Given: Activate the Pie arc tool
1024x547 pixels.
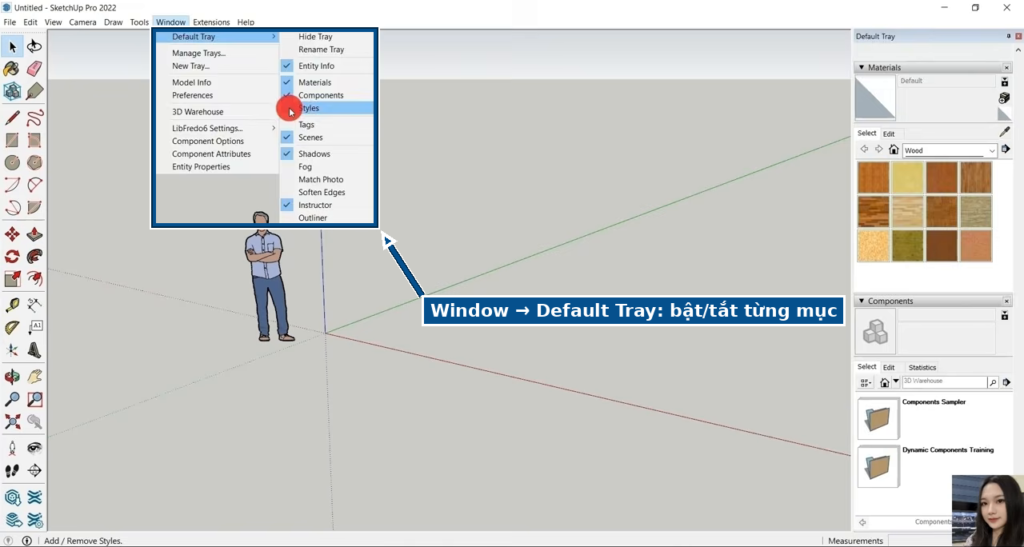Looking at the screenshot, I should point(35,208).
